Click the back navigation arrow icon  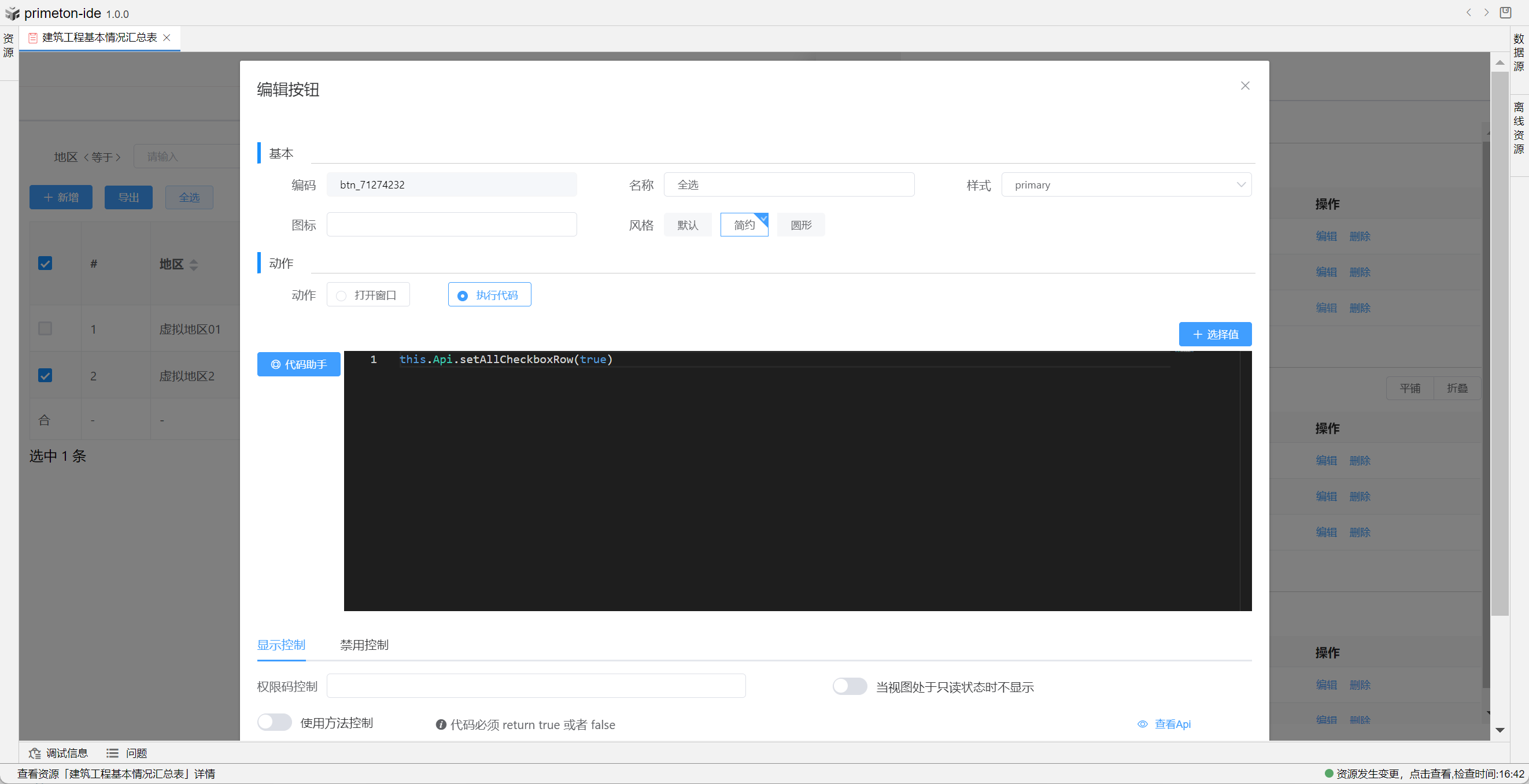click(x=1468, y=13)
